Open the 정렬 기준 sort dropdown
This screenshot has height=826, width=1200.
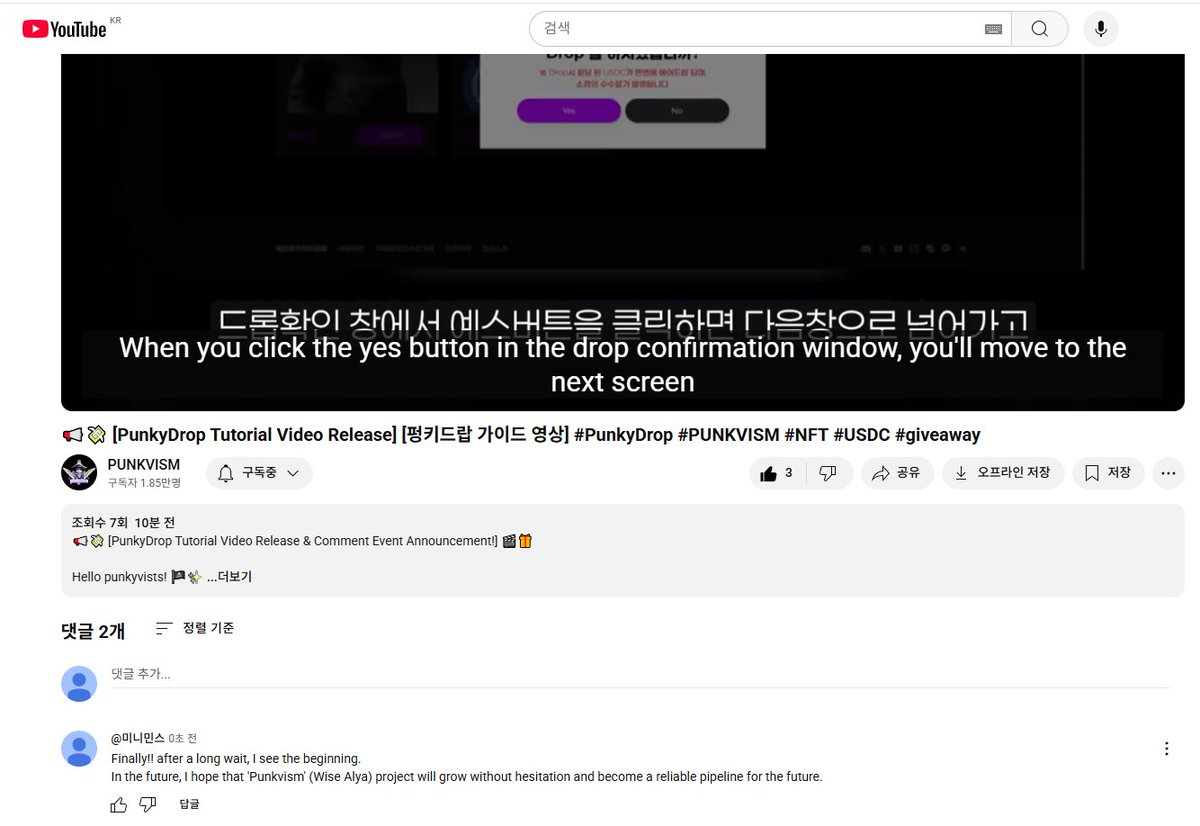pyautogui.click(x=195, y=628)
